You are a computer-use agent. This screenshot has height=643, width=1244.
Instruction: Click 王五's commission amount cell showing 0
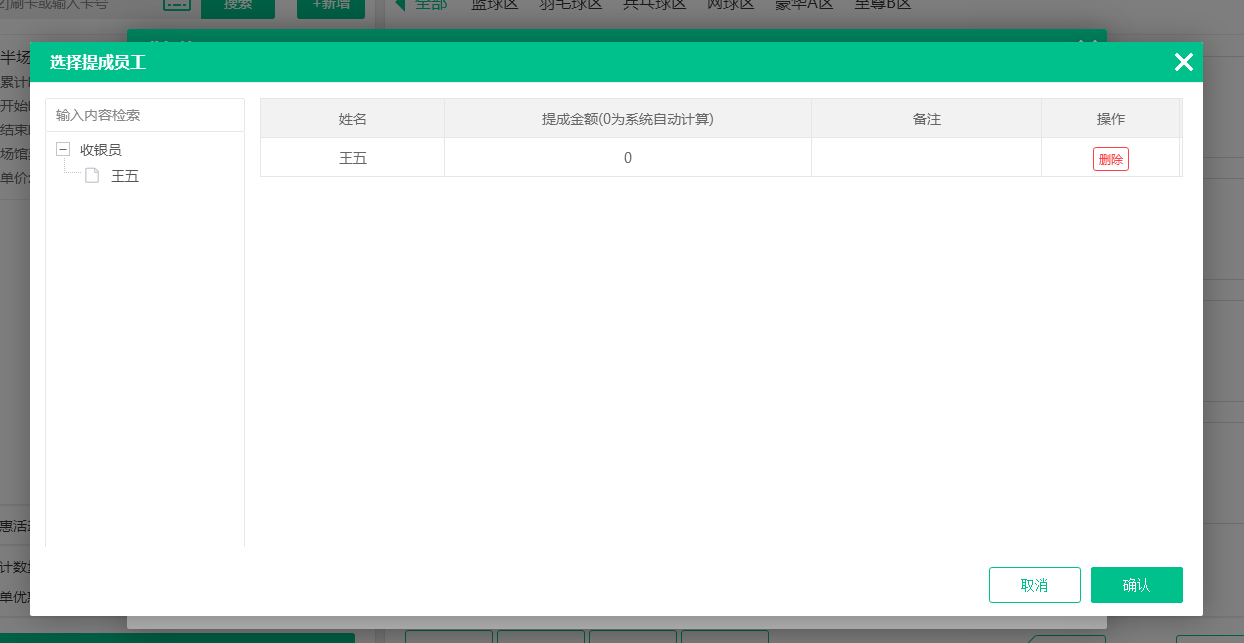click(628, 158)
